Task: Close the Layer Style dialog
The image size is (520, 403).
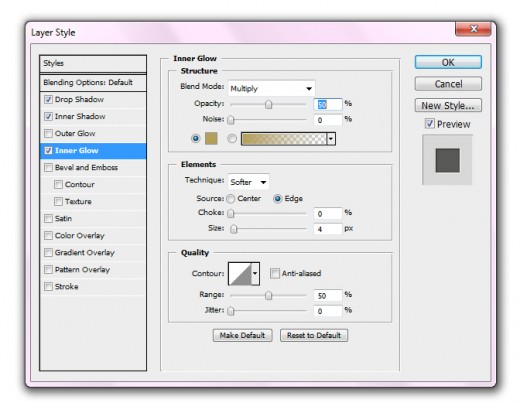Action: tap(473, 29)
